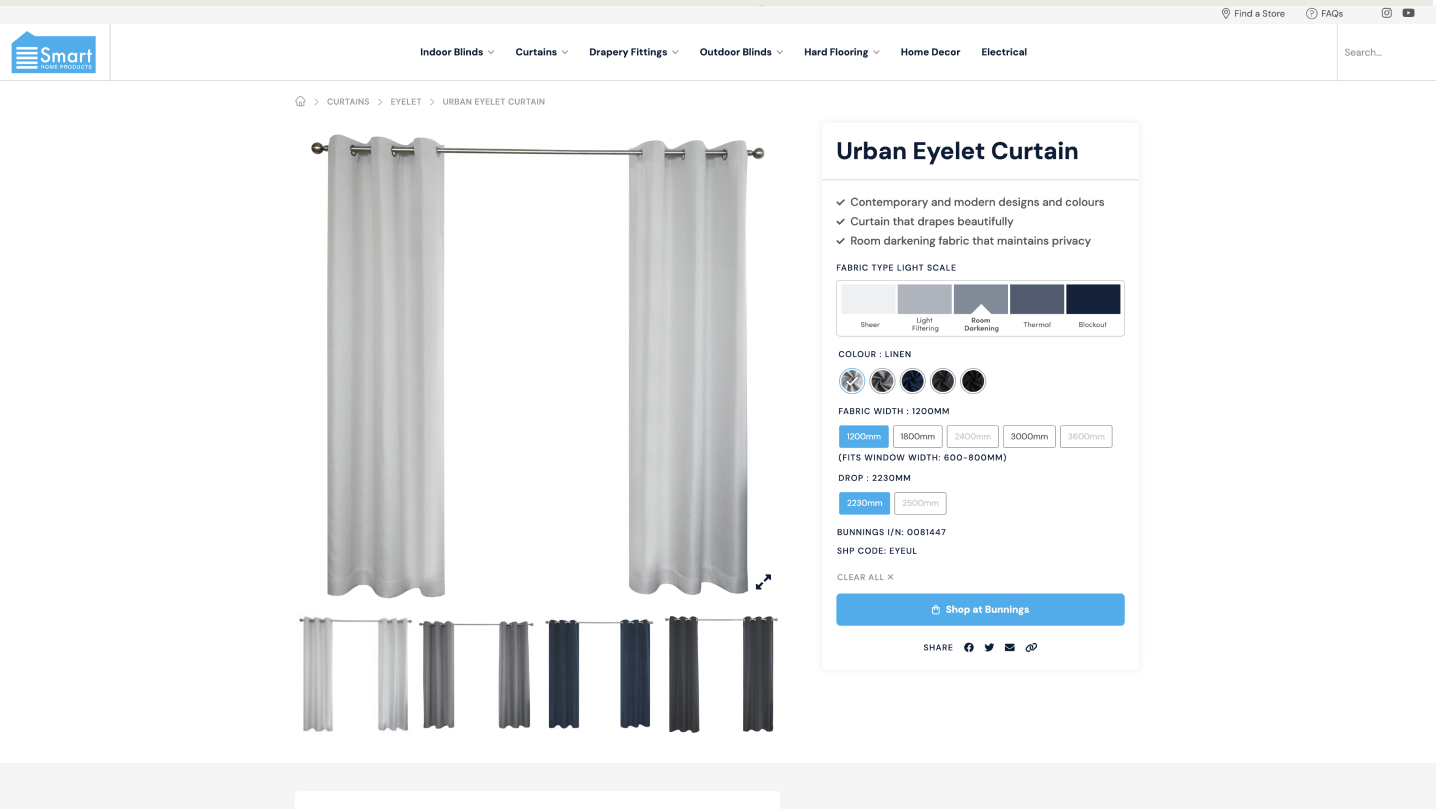Share via email icon

[x=1010, y=647]
